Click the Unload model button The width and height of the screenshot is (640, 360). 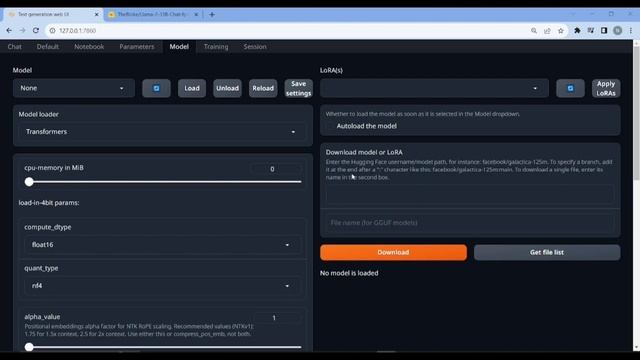tap(227, 88)
